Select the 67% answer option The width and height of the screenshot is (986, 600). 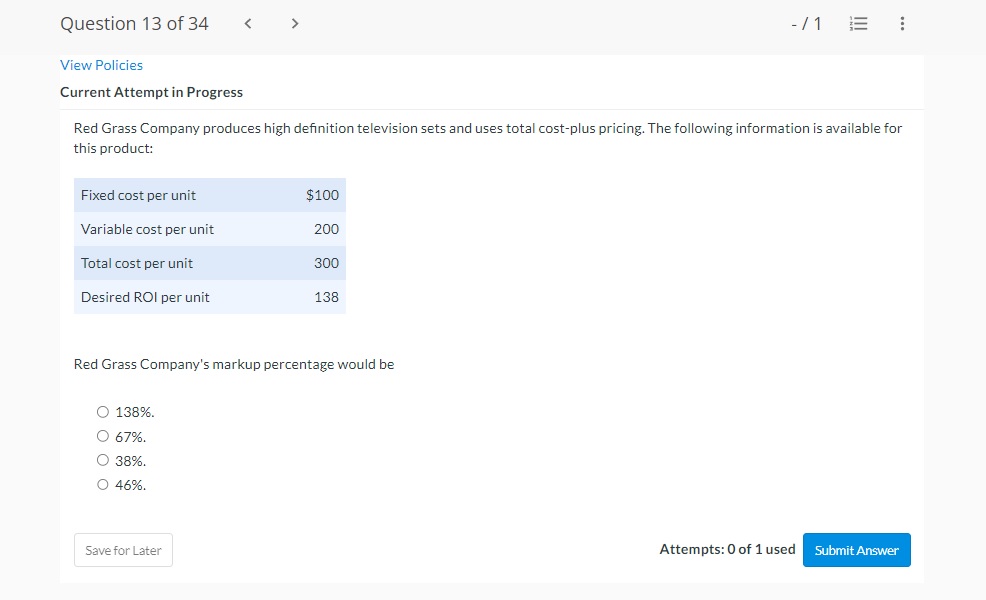(102, 436)
